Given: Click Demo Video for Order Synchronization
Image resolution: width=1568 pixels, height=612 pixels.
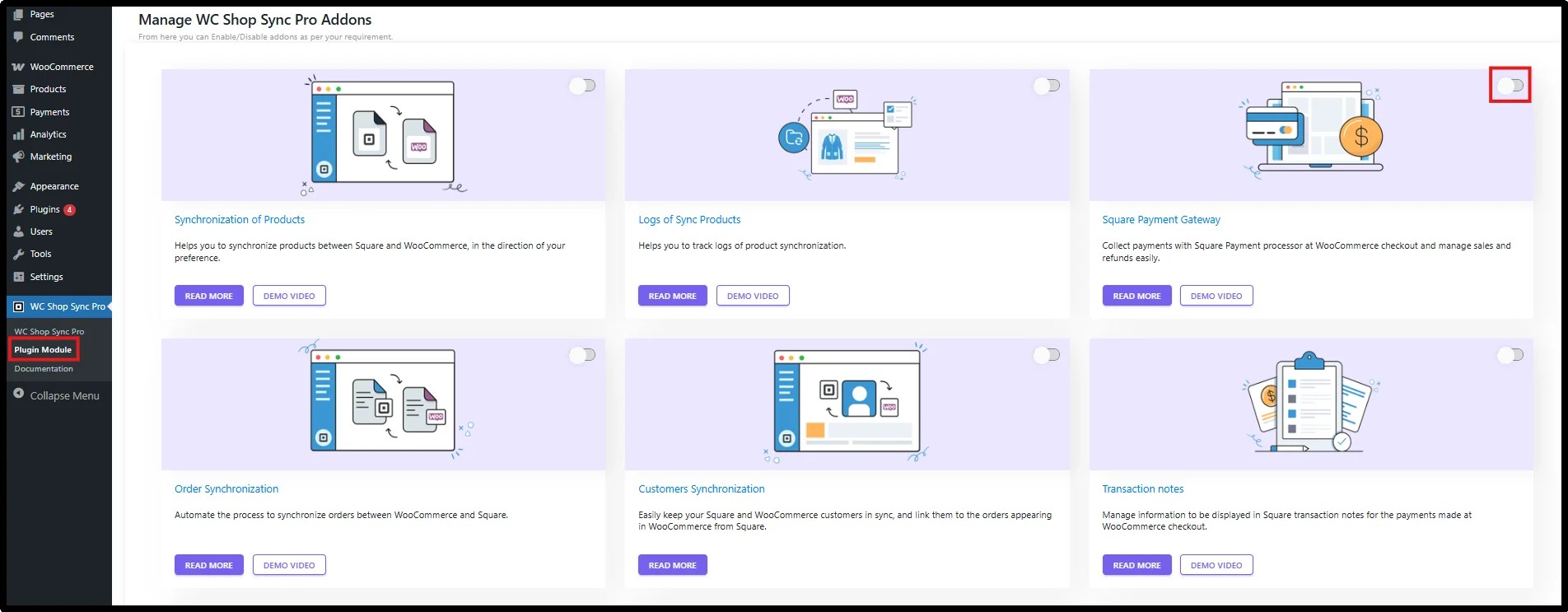Looking at the screenshot, I should [289, 565].
